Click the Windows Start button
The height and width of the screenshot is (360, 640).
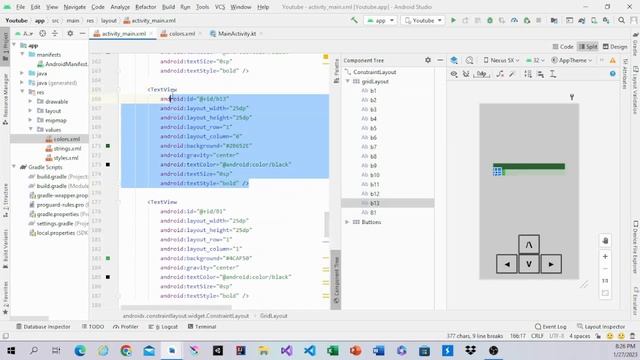[x=11, y=351]
